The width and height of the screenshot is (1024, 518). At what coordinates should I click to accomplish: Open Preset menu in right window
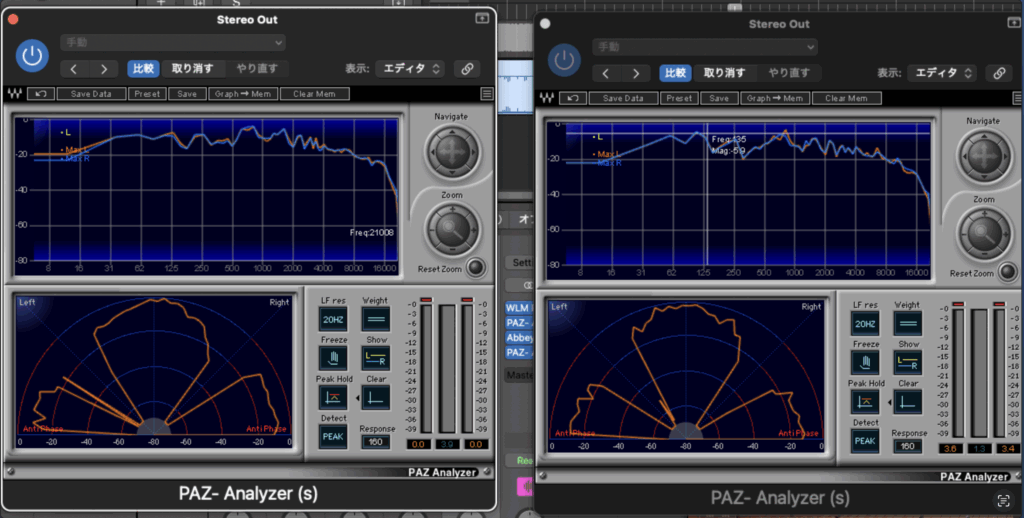pos(679,99)
